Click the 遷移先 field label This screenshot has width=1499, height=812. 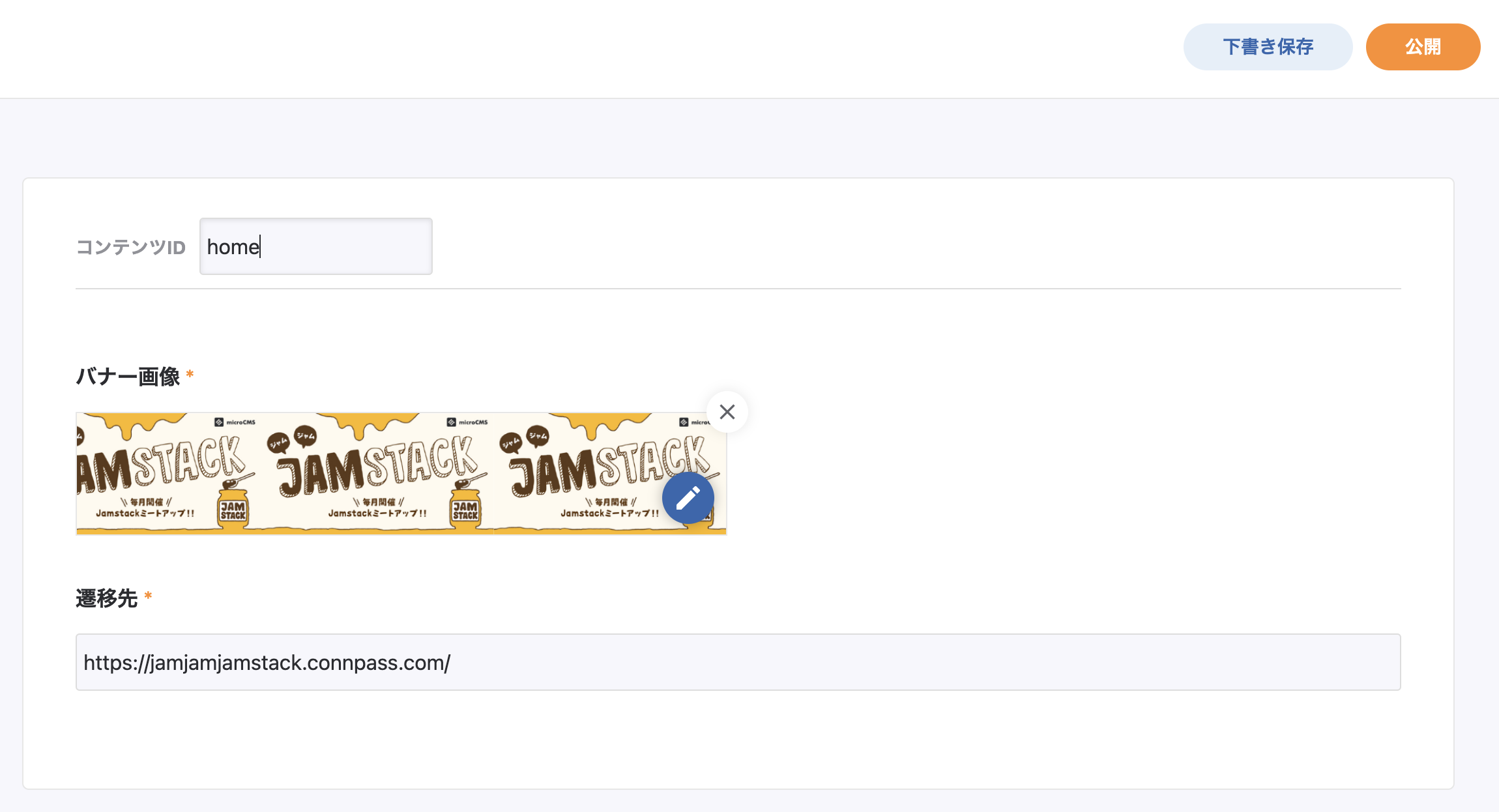pyautogui.click(x=107, y=598)
